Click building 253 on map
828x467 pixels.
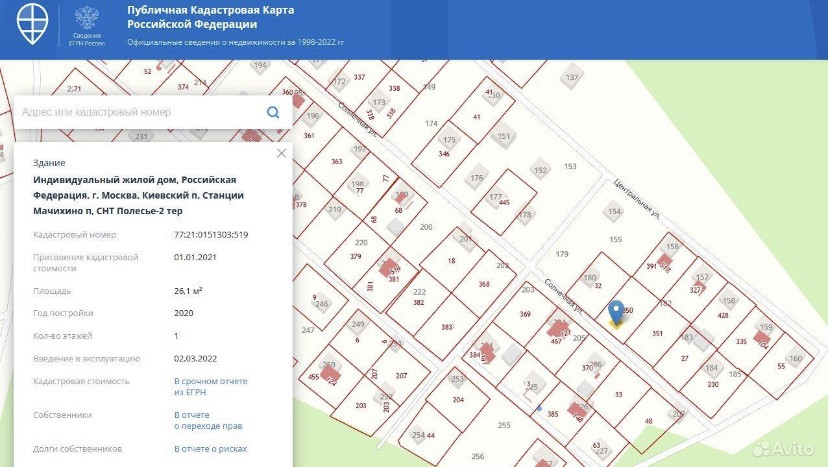pos(457,378)
